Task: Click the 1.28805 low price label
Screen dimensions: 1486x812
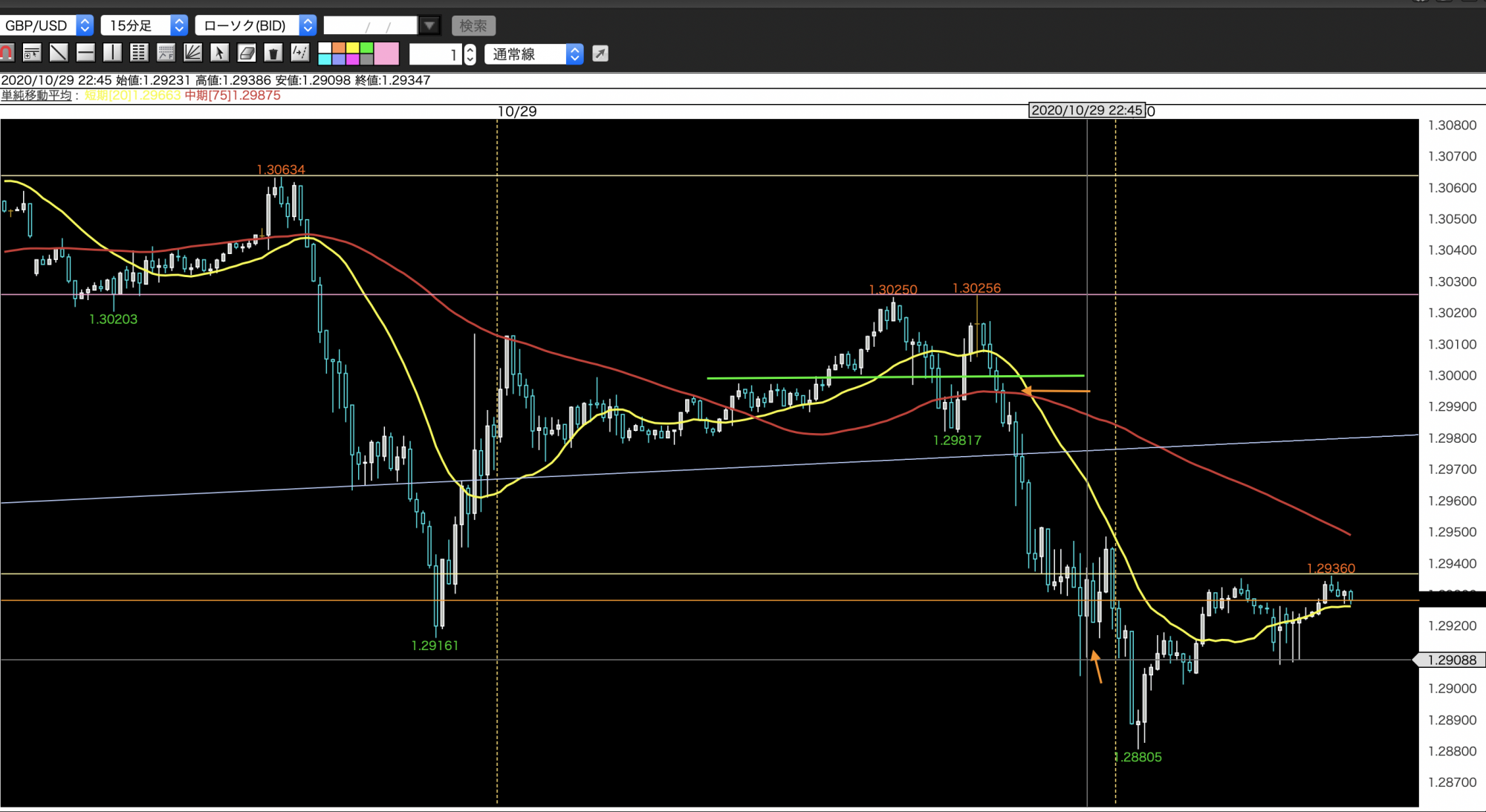Action: (x=1139, y=757)
